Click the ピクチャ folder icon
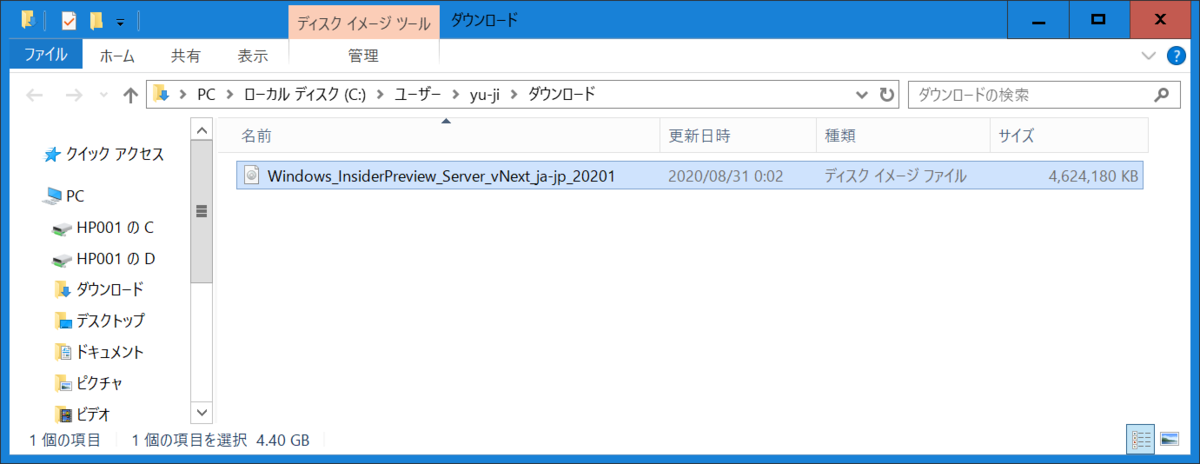The image size is (1200, 464). (x=64, y=383)
